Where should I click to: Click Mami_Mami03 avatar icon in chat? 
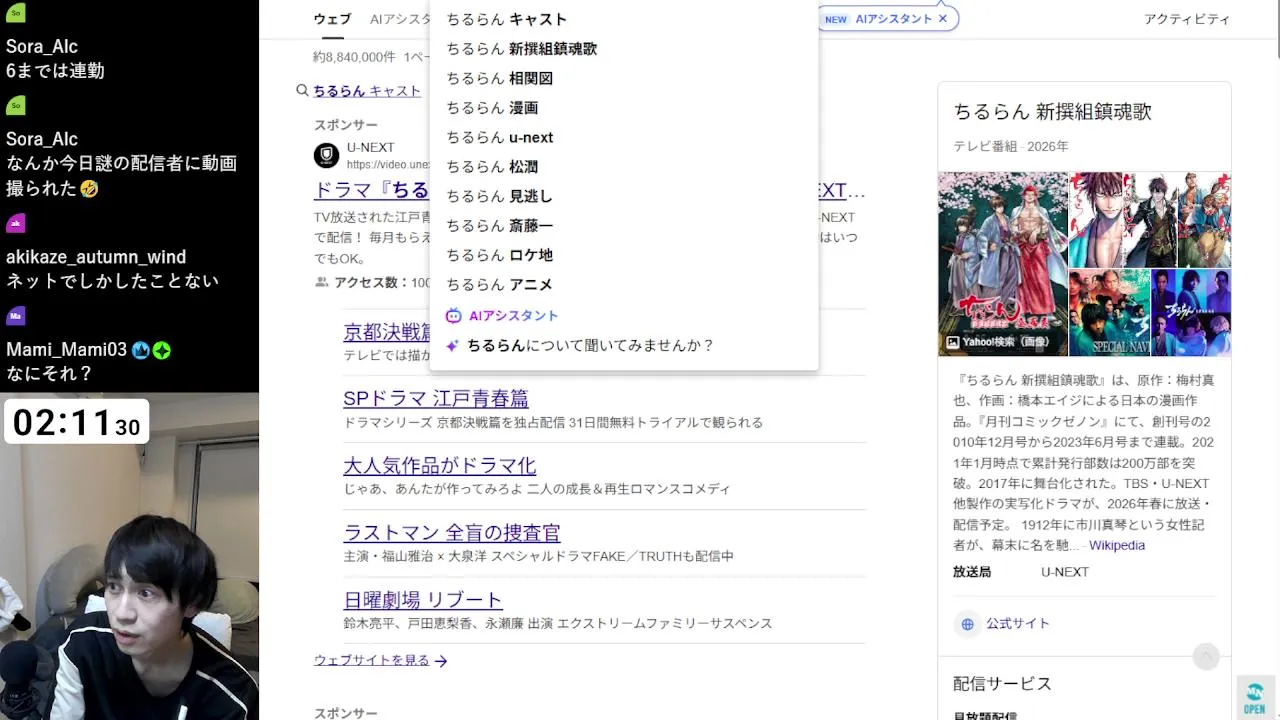tap(15, 316)
